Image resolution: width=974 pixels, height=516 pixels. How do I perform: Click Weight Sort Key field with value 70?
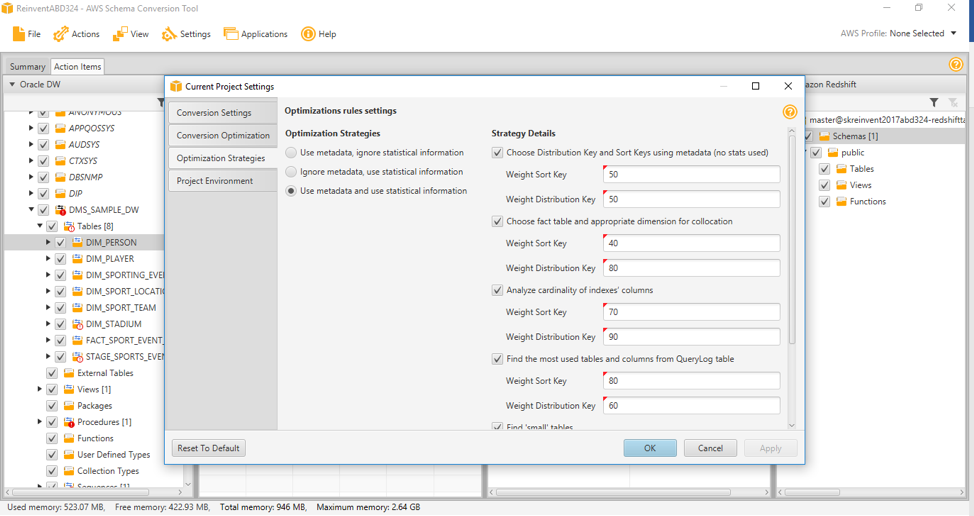[691, 312]
